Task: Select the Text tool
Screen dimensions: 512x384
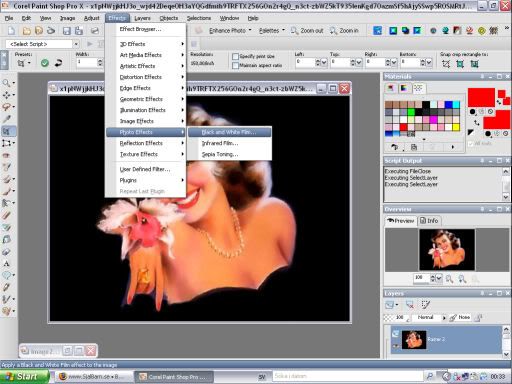Action: click(x=6, y=263)
